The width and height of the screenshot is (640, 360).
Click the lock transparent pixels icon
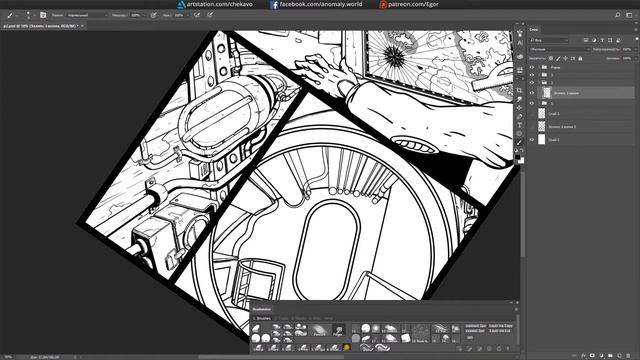coord(551,58)
